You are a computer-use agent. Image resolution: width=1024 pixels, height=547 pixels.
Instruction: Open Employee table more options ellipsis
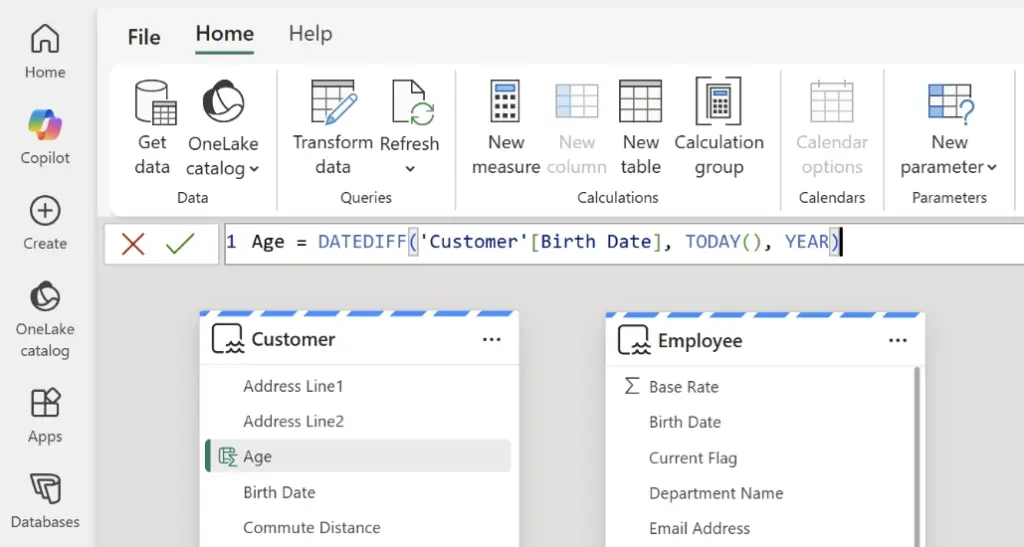click(x=897, y=341)
